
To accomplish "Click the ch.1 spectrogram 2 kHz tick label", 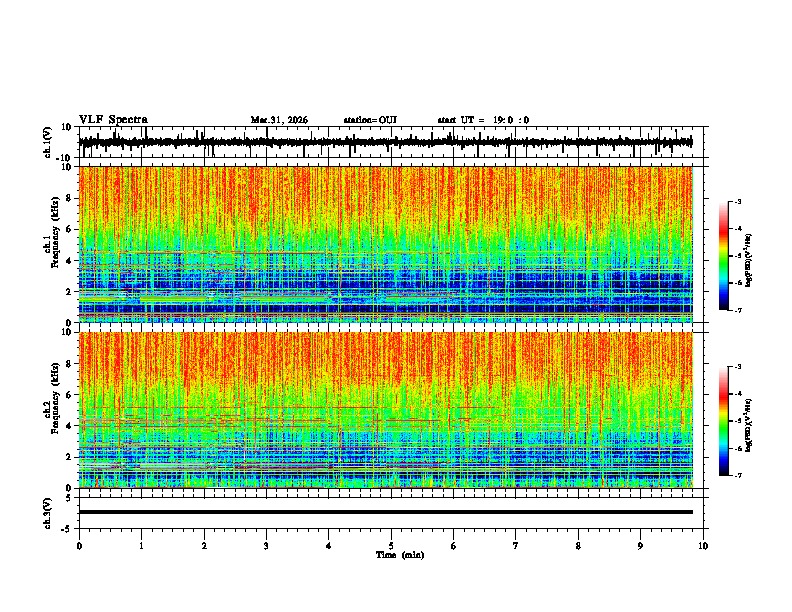I will pos(70,291).
